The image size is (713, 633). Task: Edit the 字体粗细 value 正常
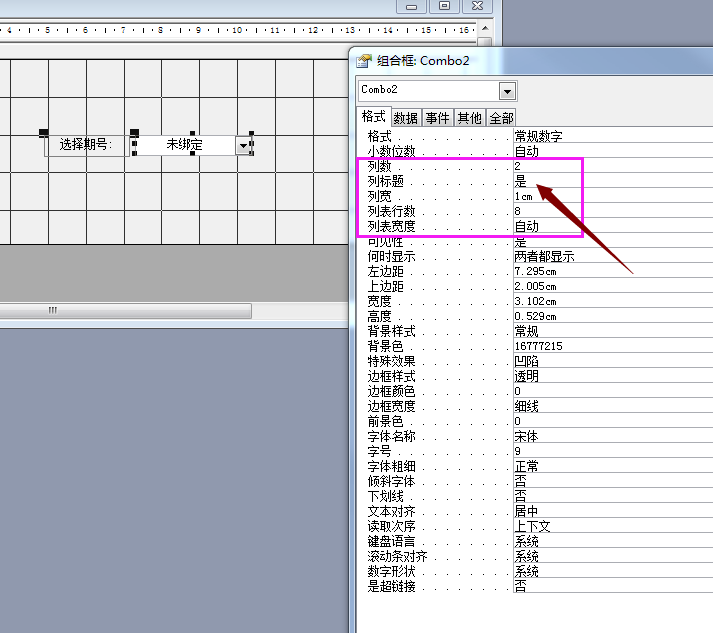point(613,466)
